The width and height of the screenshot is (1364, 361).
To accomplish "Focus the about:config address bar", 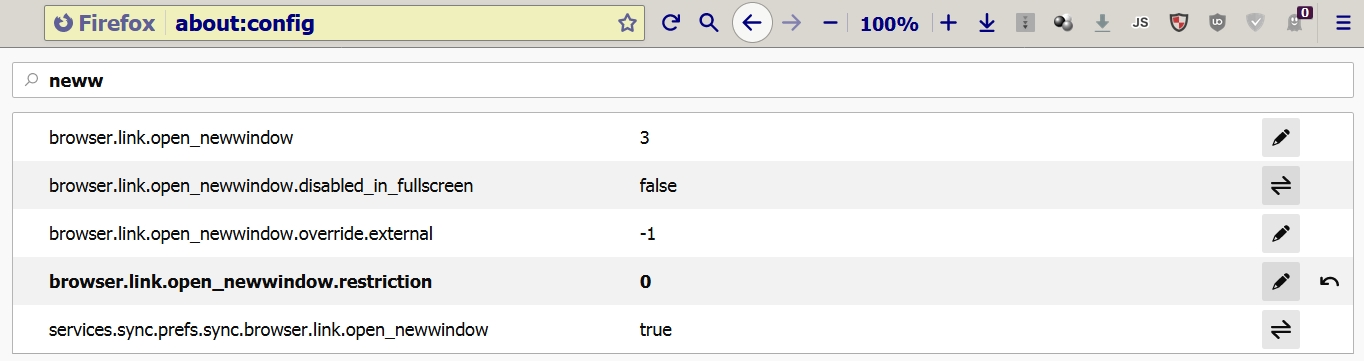I will 390,23.
